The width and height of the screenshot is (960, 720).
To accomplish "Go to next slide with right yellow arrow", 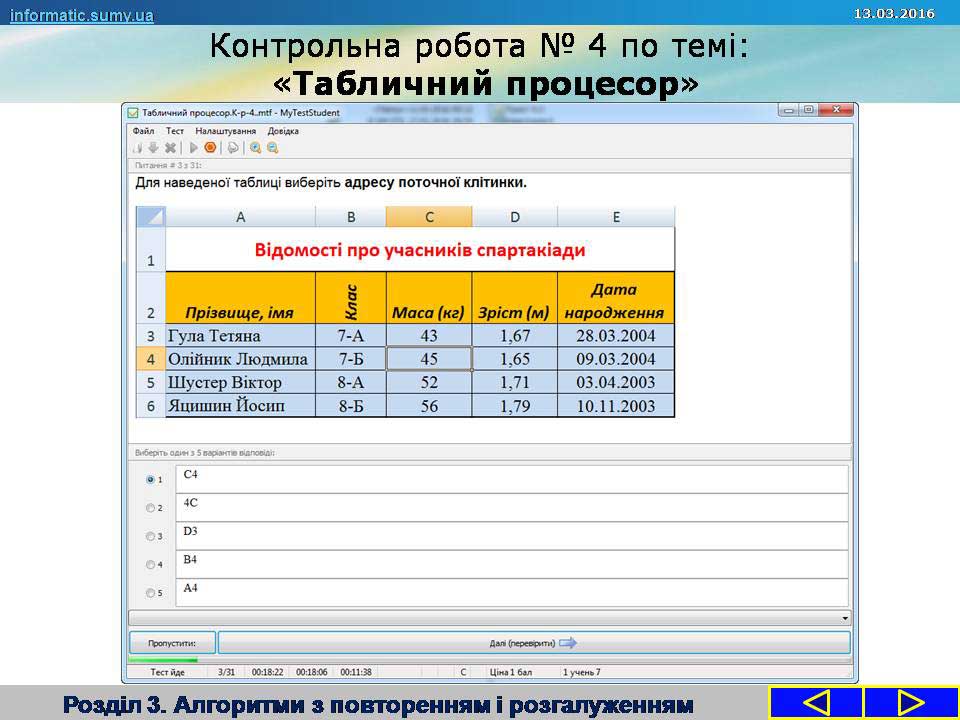I will [x=910, y=702].
